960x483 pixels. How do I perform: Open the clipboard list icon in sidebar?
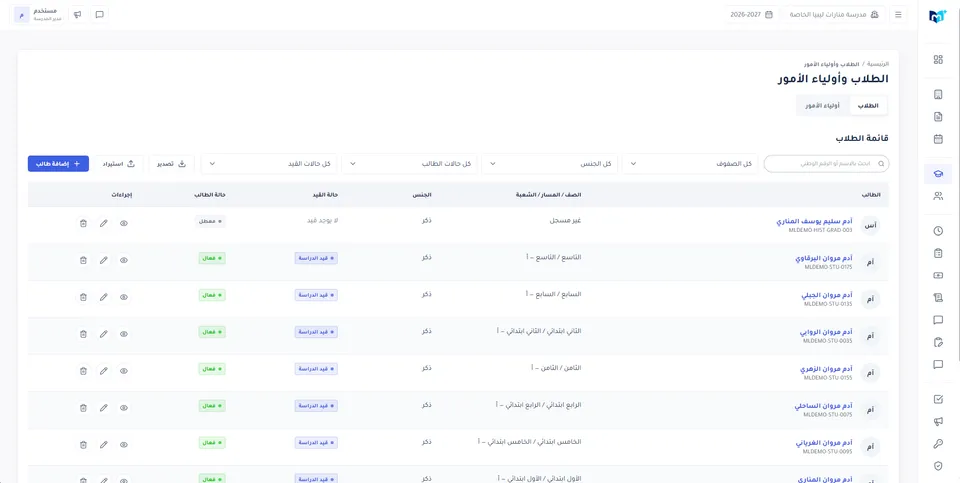click(x=938, y=253)
